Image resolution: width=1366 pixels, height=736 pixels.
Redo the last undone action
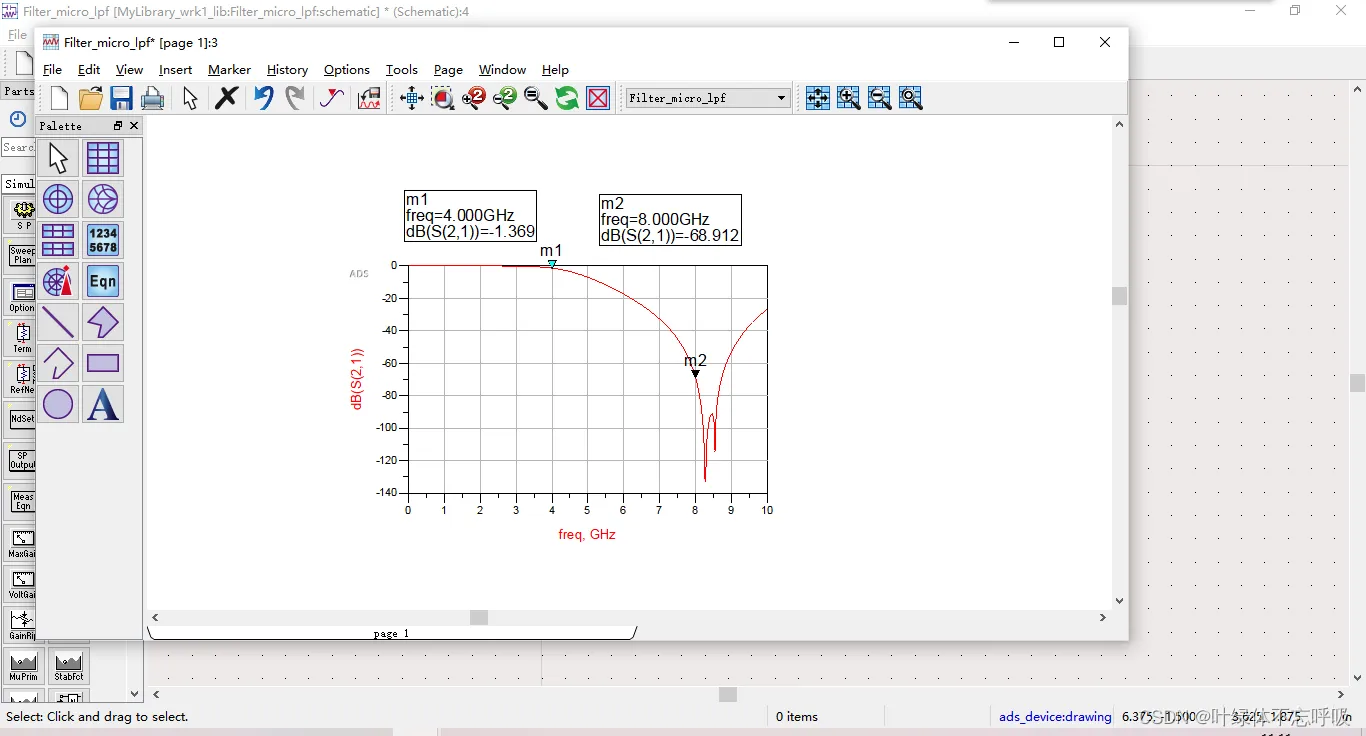(295, 98)
